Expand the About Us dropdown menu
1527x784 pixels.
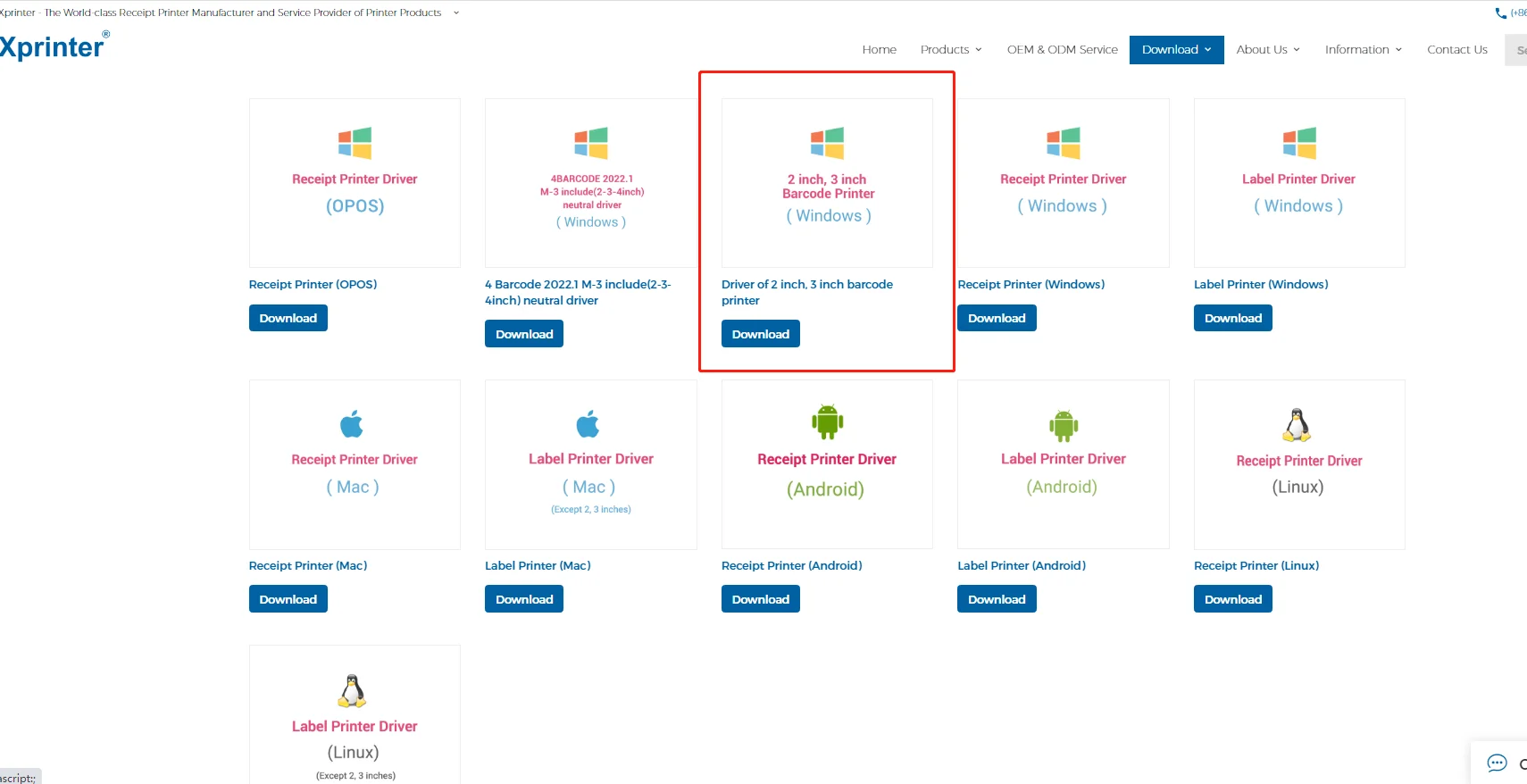coord(1268,49)
